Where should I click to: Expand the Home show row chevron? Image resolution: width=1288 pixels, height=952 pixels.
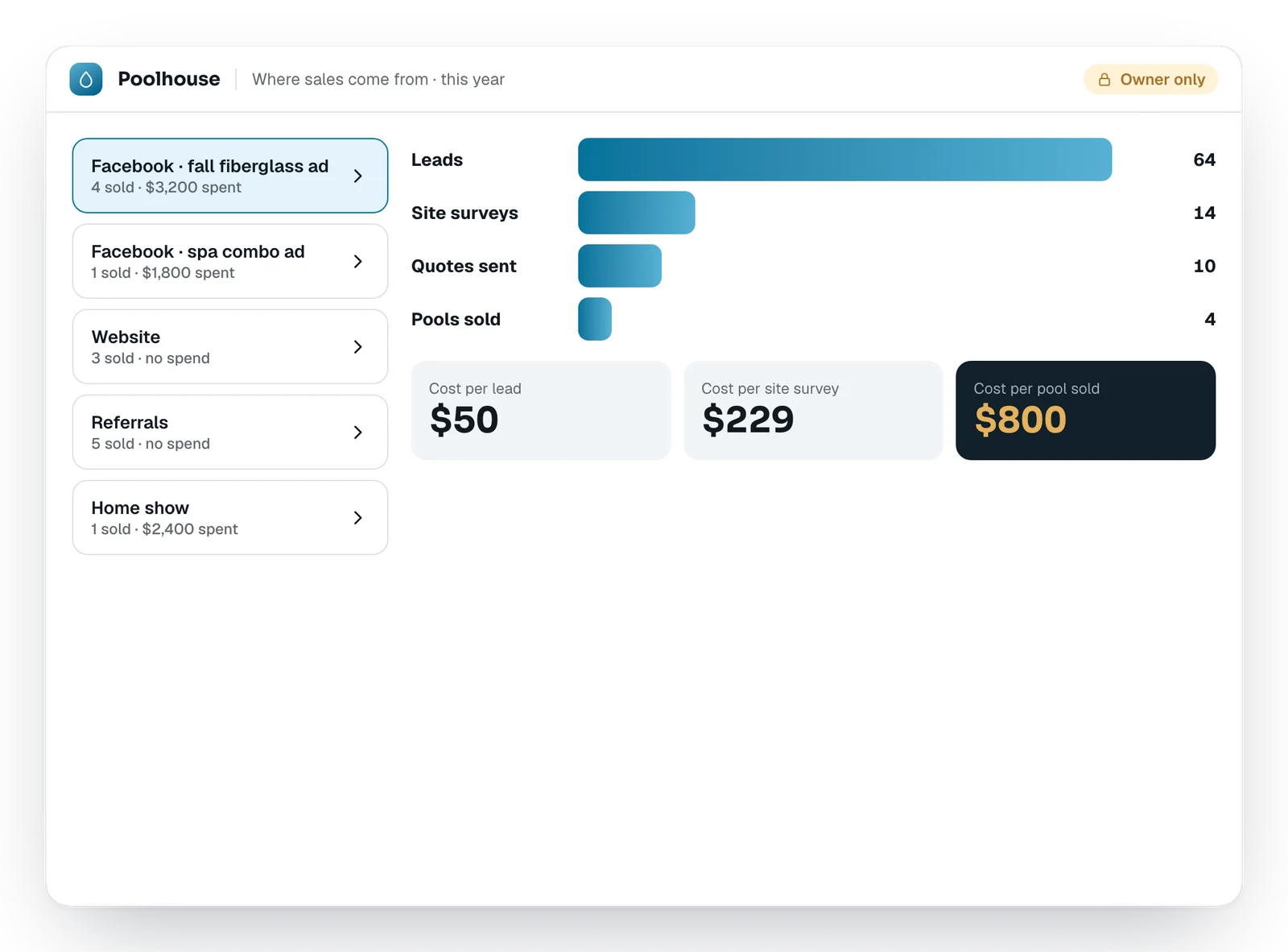tap(358, 517)
